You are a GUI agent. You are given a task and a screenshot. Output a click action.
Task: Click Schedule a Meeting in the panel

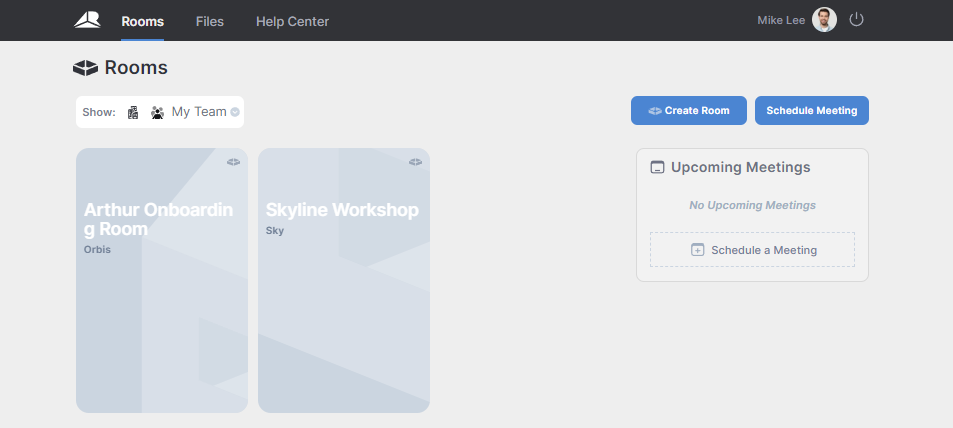[x=752, y=250]
